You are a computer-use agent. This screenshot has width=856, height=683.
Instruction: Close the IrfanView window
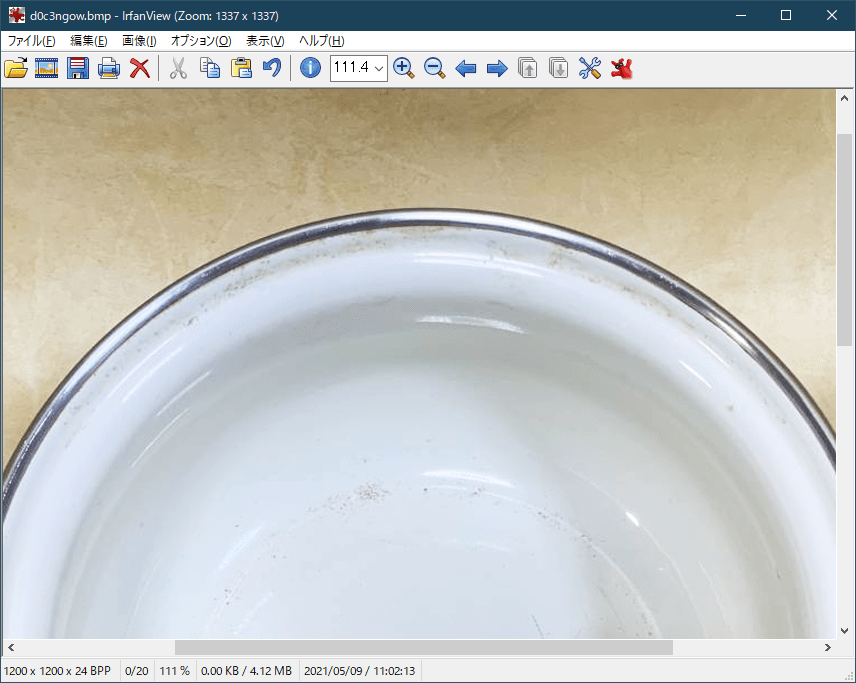click(831, 15)
